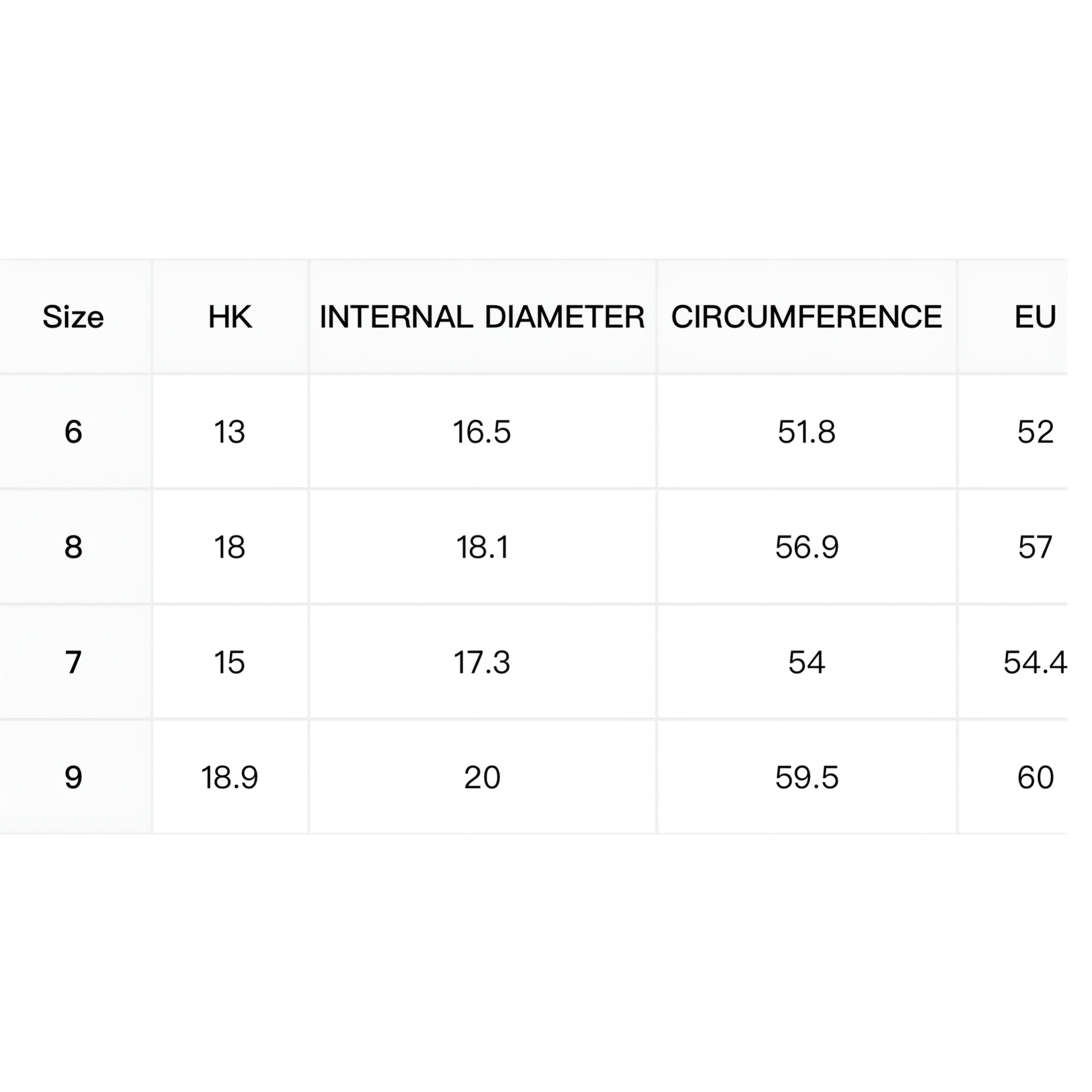Click the EU column header

[x=1035, y=317]
